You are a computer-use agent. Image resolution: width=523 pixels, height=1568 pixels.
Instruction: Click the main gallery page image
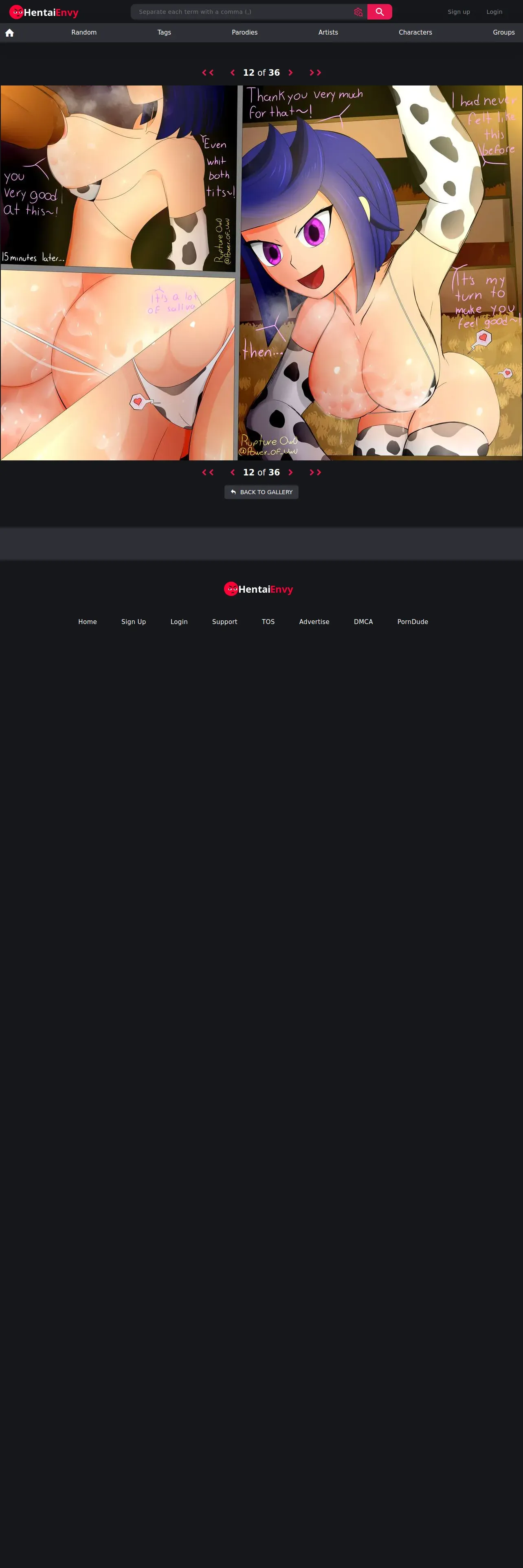coord(261,273)
